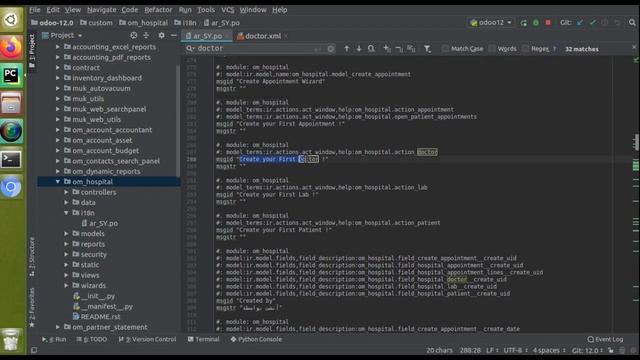The height and width of the screenshot is (360, 640).
Task: Toggle Words checkbox
Action: point(492,49)
